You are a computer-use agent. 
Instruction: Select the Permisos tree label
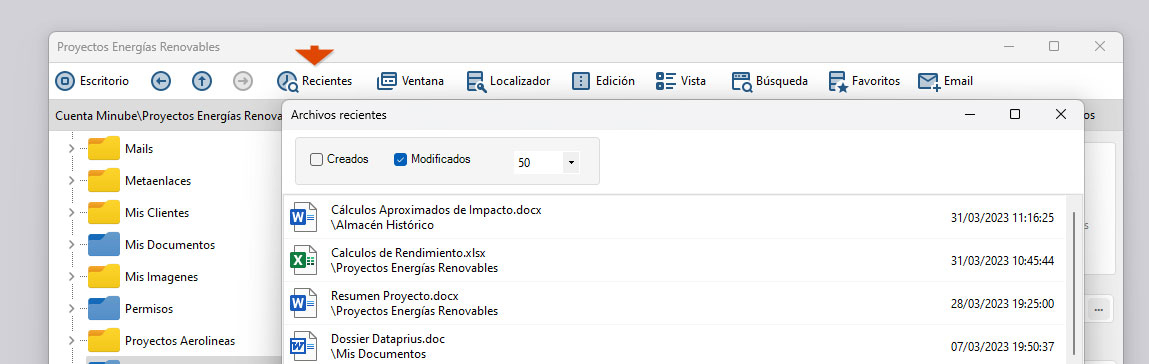tap(149, 309)
